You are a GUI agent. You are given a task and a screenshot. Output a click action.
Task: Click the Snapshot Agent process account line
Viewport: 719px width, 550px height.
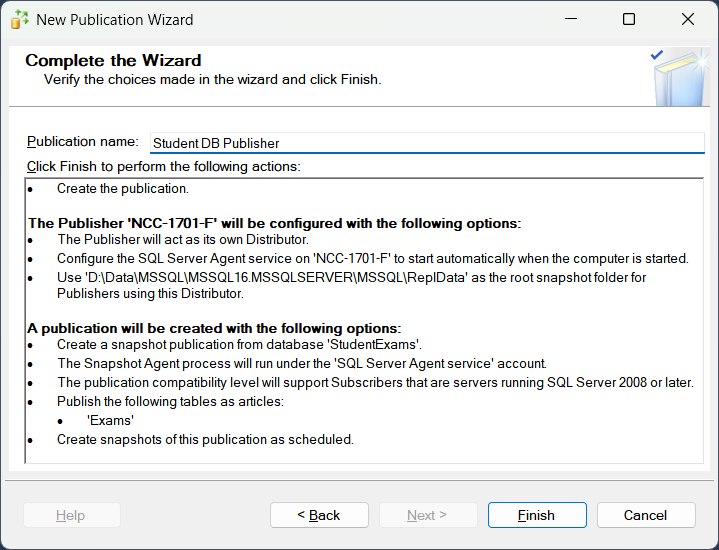302,364
